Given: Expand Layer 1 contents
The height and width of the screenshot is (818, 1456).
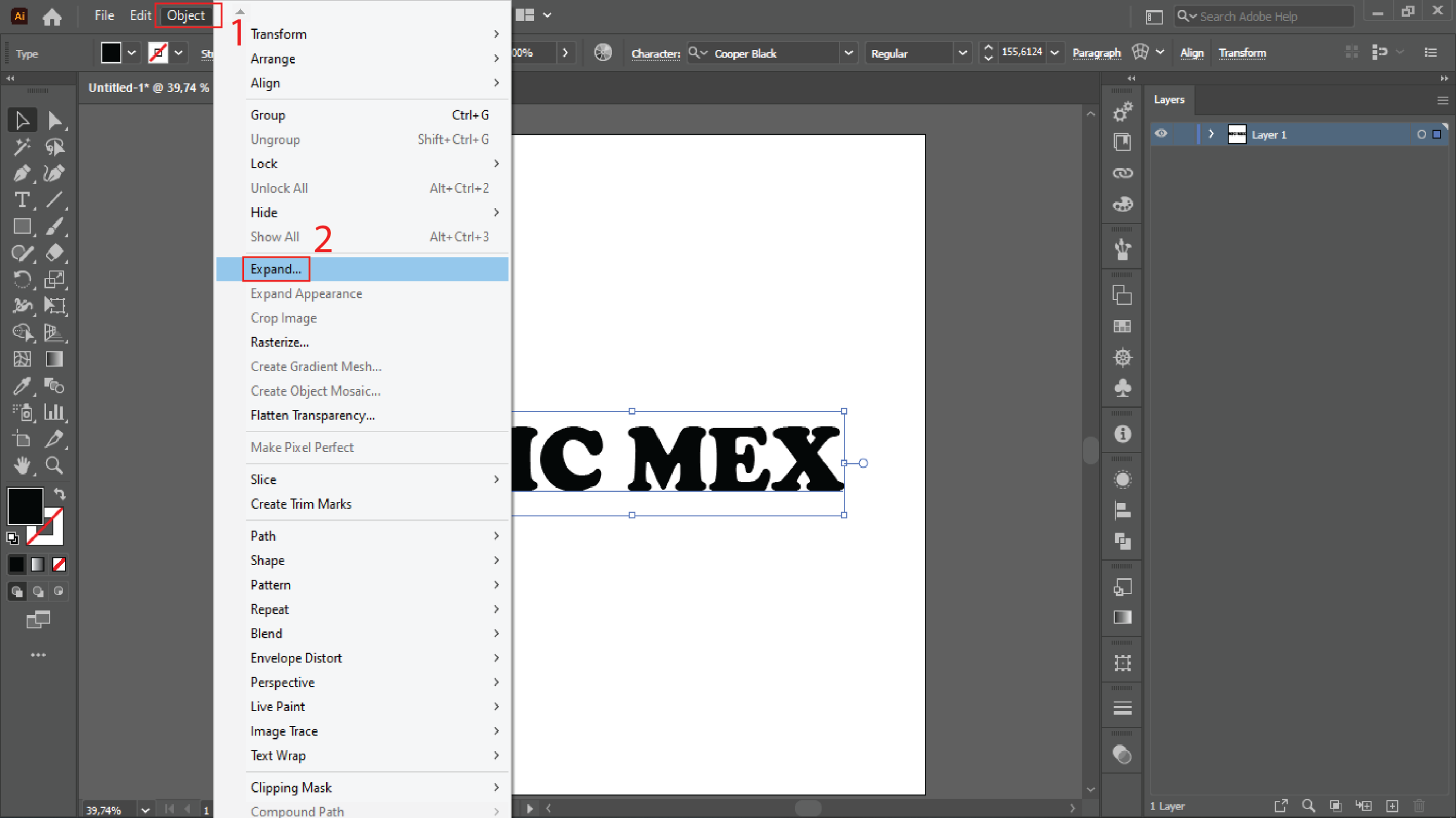Looking at the screenshot, I should click(1211, 134).
